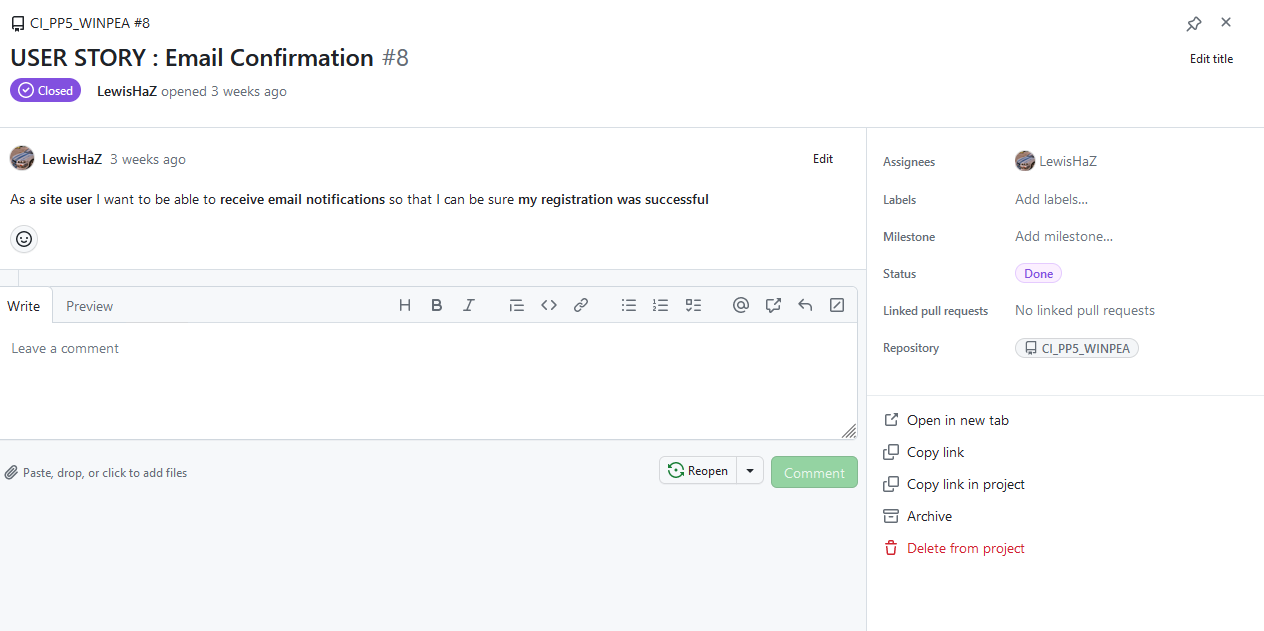The width and height of the screenshot is (1264, 631).
Task: Click LewisHaZ username in comment header
Action: pyautogui.click(x=72, y=159)
